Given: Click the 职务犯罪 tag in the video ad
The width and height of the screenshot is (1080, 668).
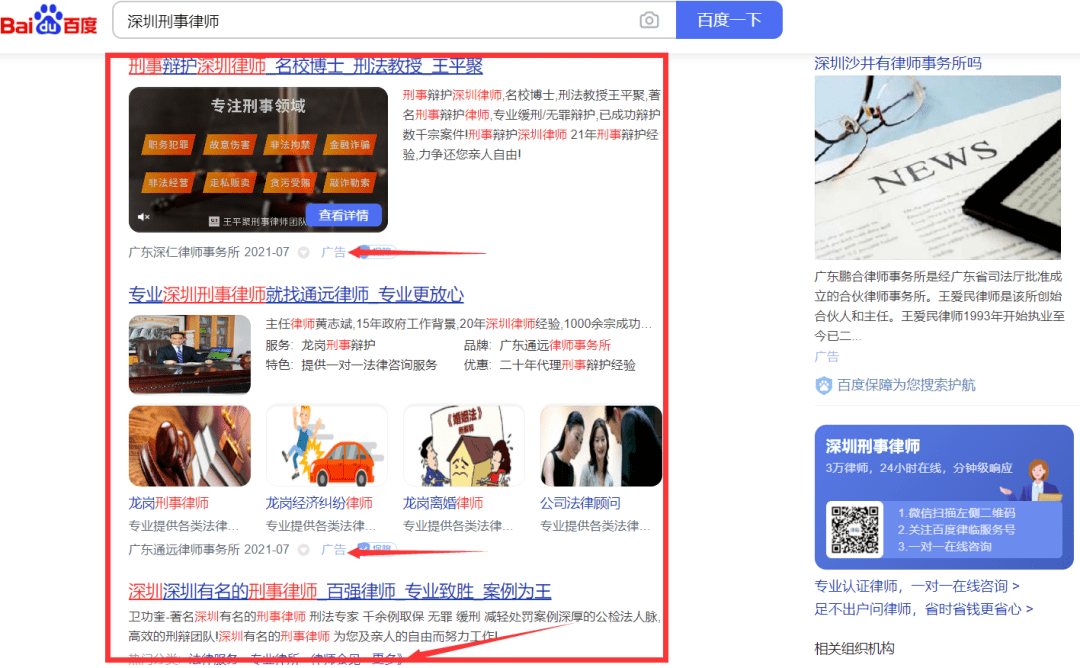Looking at the screenshot, I should pyautogui.click(x=169, y=145).
